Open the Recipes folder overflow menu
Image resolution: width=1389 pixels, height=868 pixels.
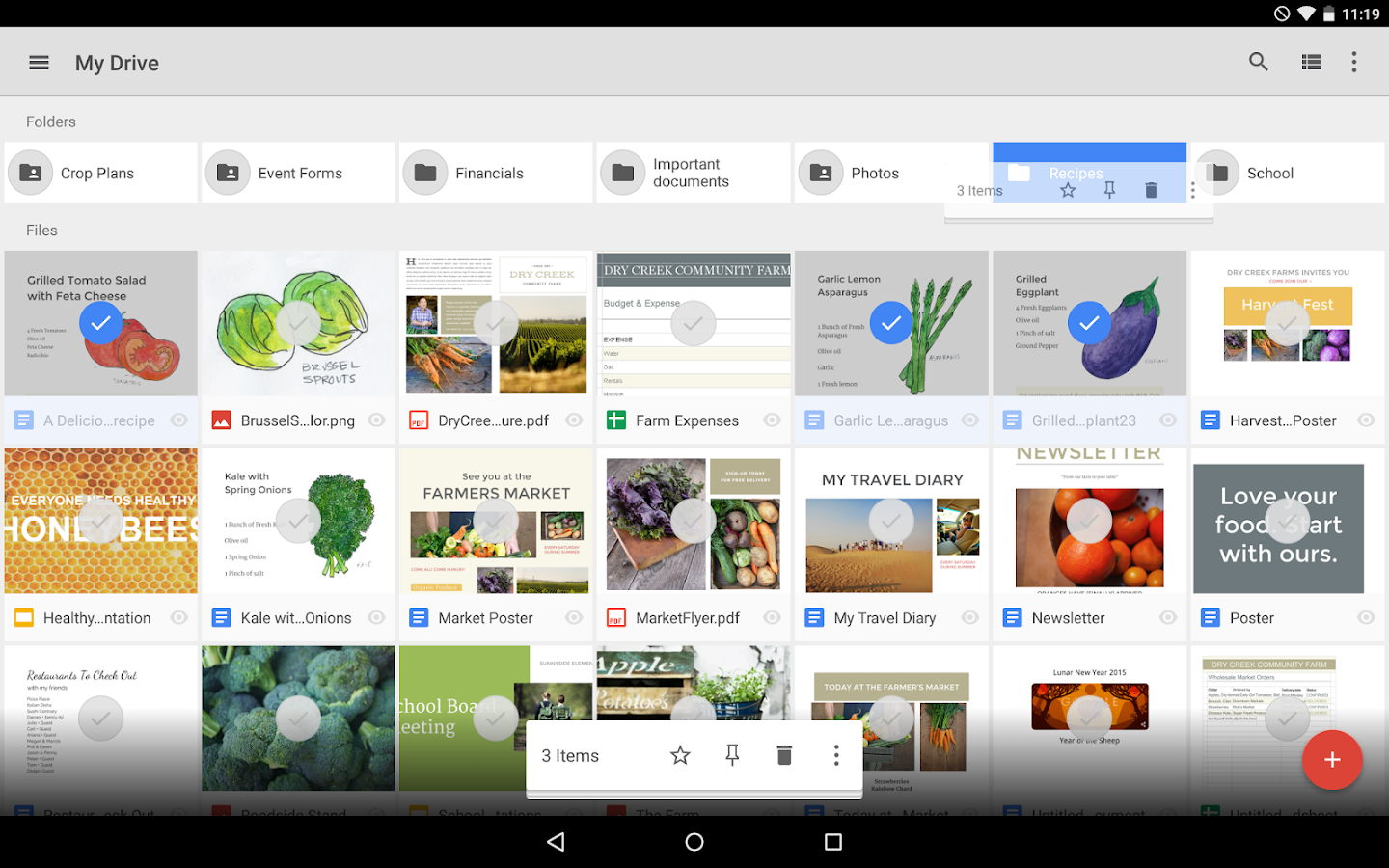click(x=1193, y=190)
